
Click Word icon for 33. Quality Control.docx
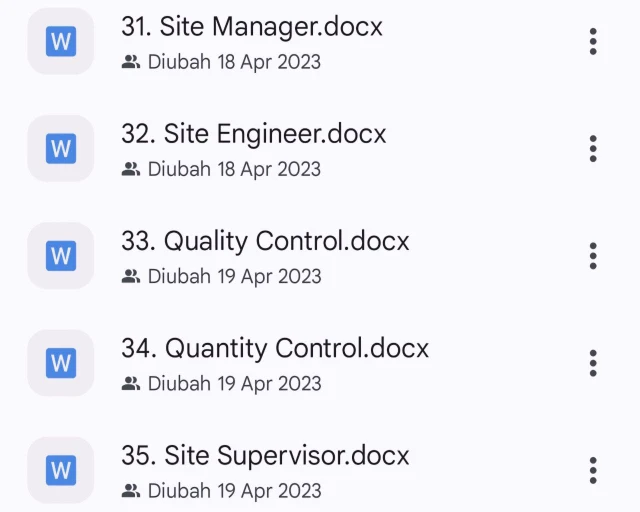point(61,256)
